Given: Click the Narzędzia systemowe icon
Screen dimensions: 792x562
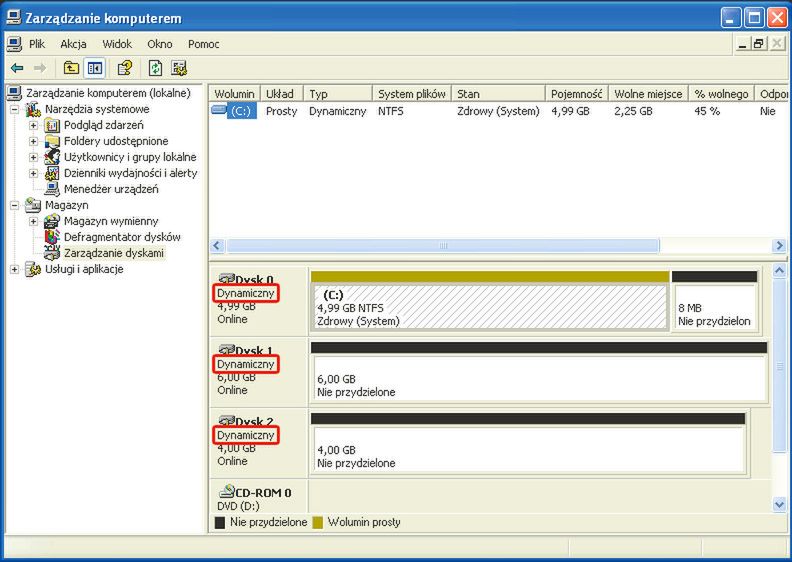Looking at the screenshot, I should (33, 109).
